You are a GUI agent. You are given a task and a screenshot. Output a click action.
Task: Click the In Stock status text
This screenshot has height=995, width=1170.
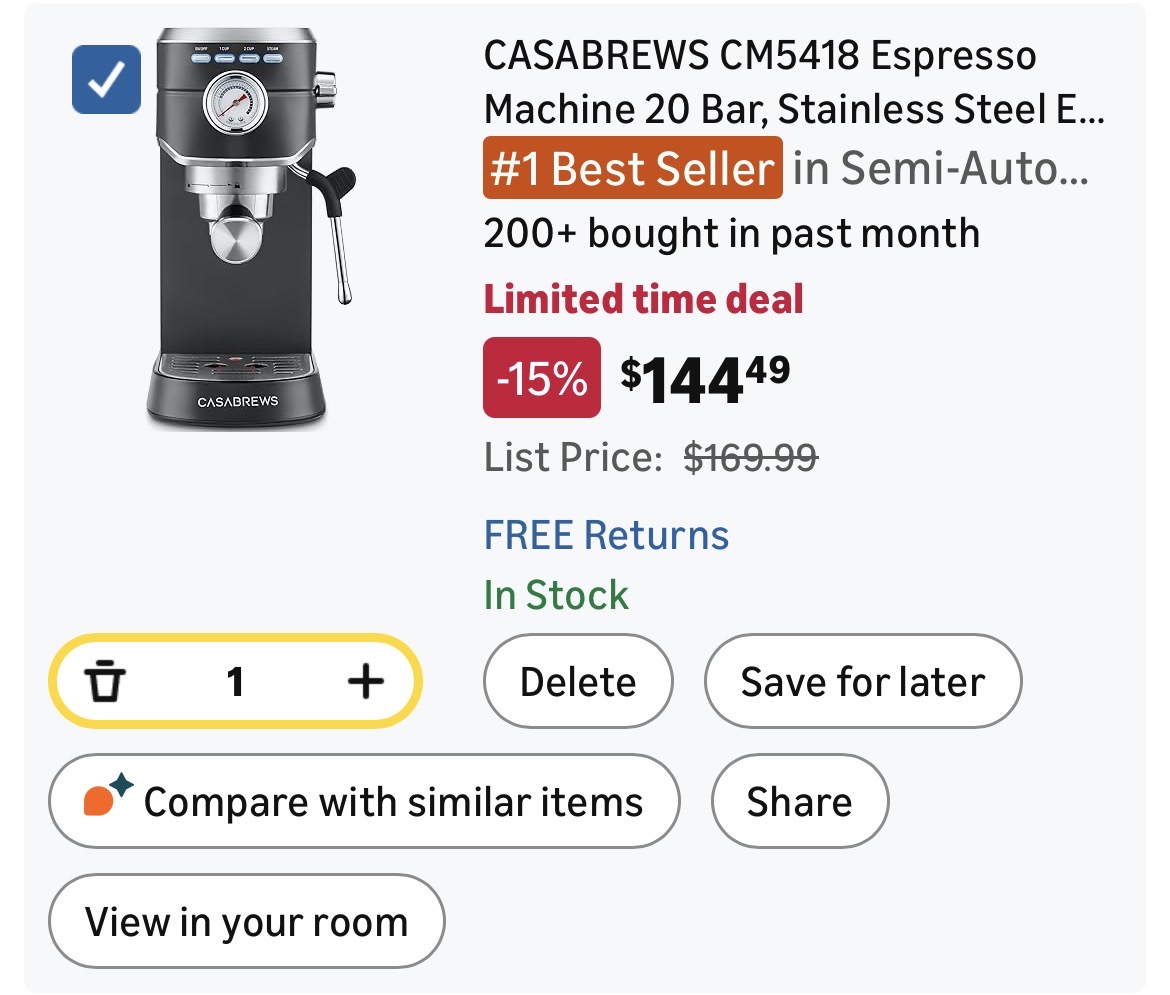(556, 595)
